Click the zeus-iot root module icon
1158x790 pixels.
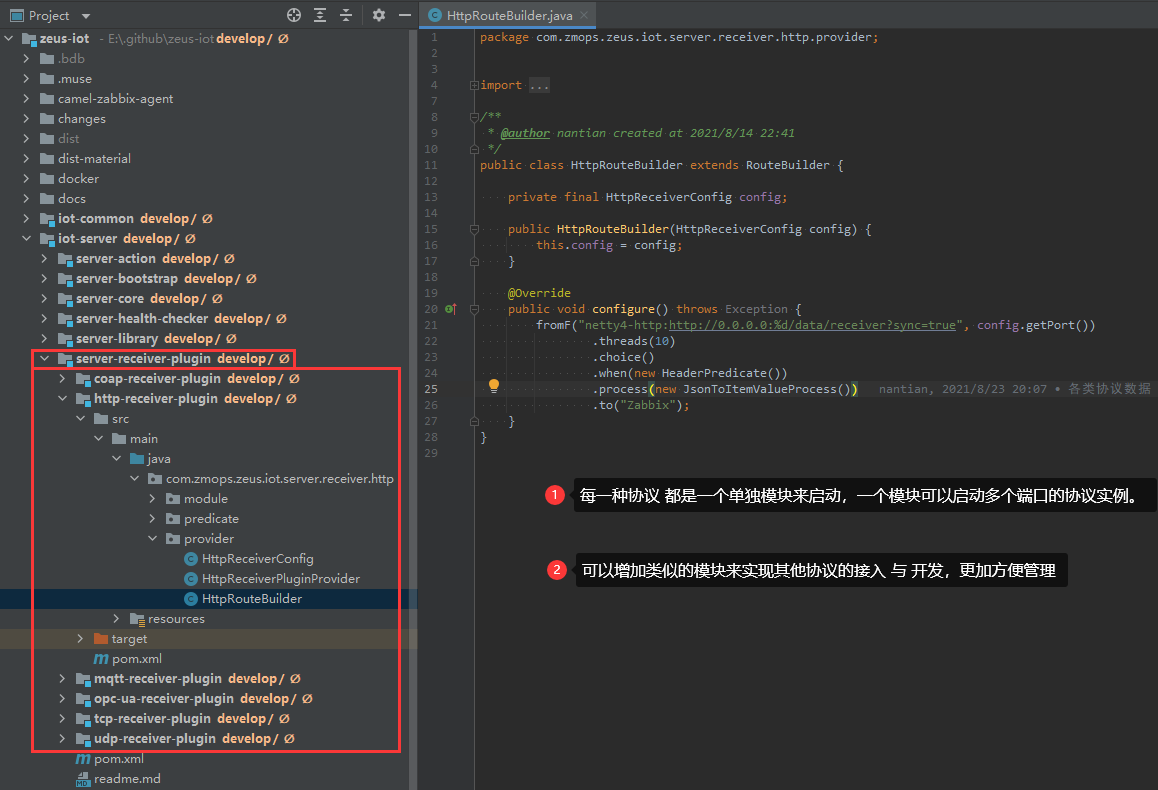[x=30, y=38]
